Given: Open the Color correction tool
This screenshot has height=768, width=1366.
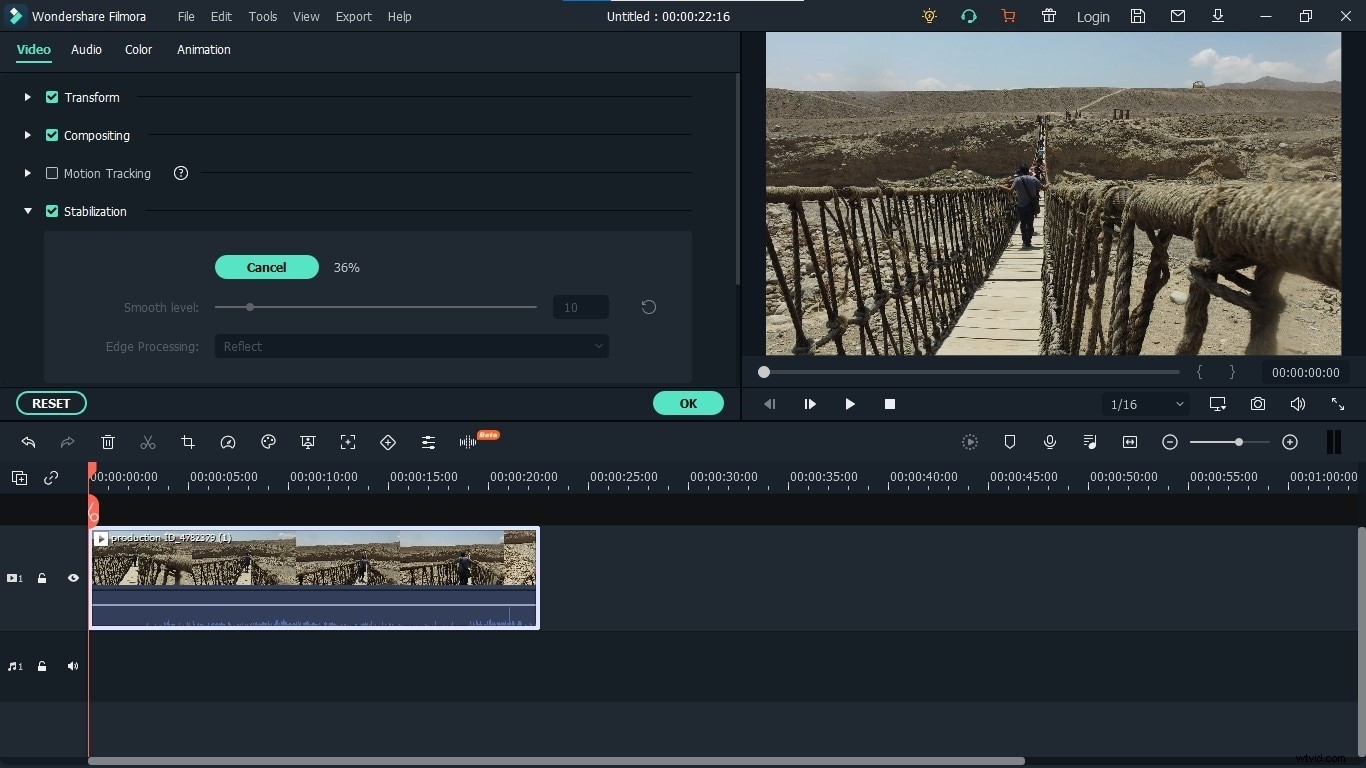Looking at the screenshot, I should [268, 442].
